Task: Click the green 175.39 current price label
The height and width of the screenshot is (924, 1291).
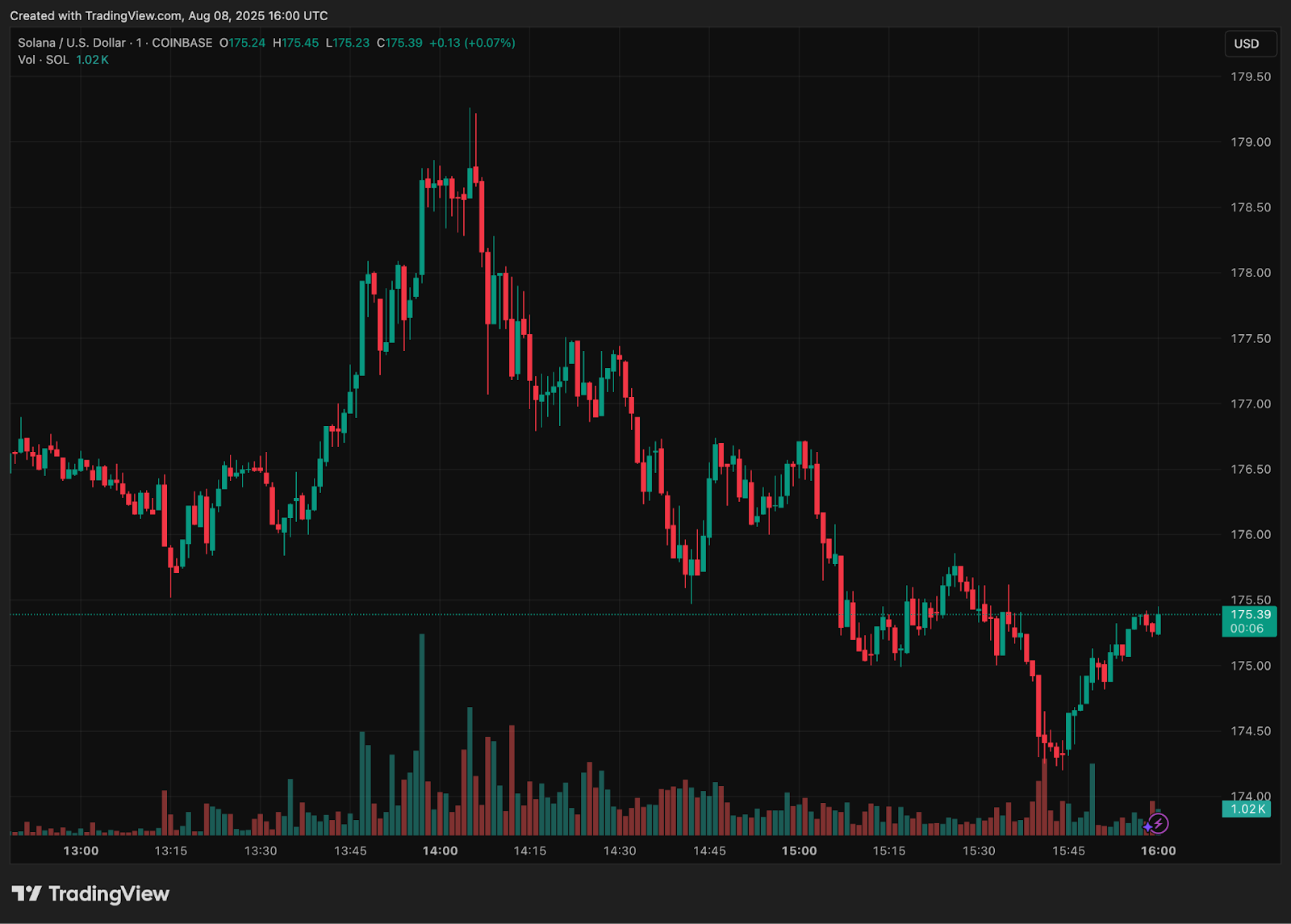Action: (1250, 615)
